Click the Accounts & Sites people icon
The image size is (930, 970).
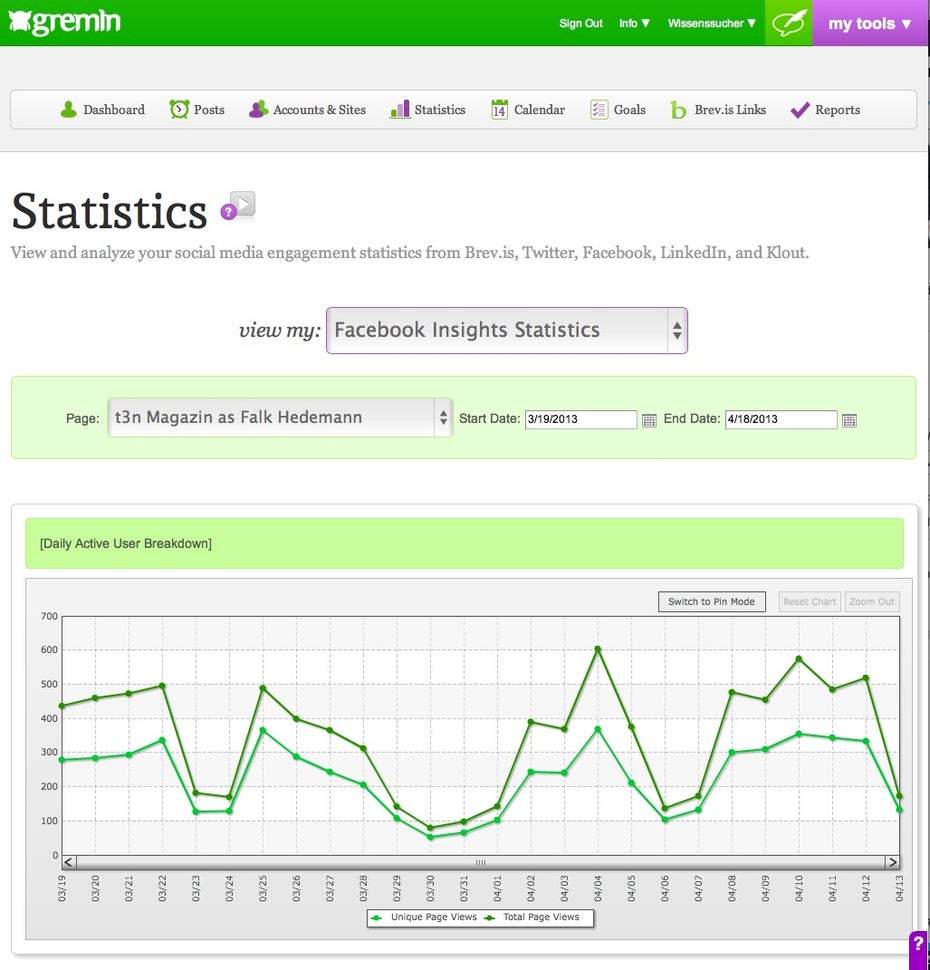258,109
